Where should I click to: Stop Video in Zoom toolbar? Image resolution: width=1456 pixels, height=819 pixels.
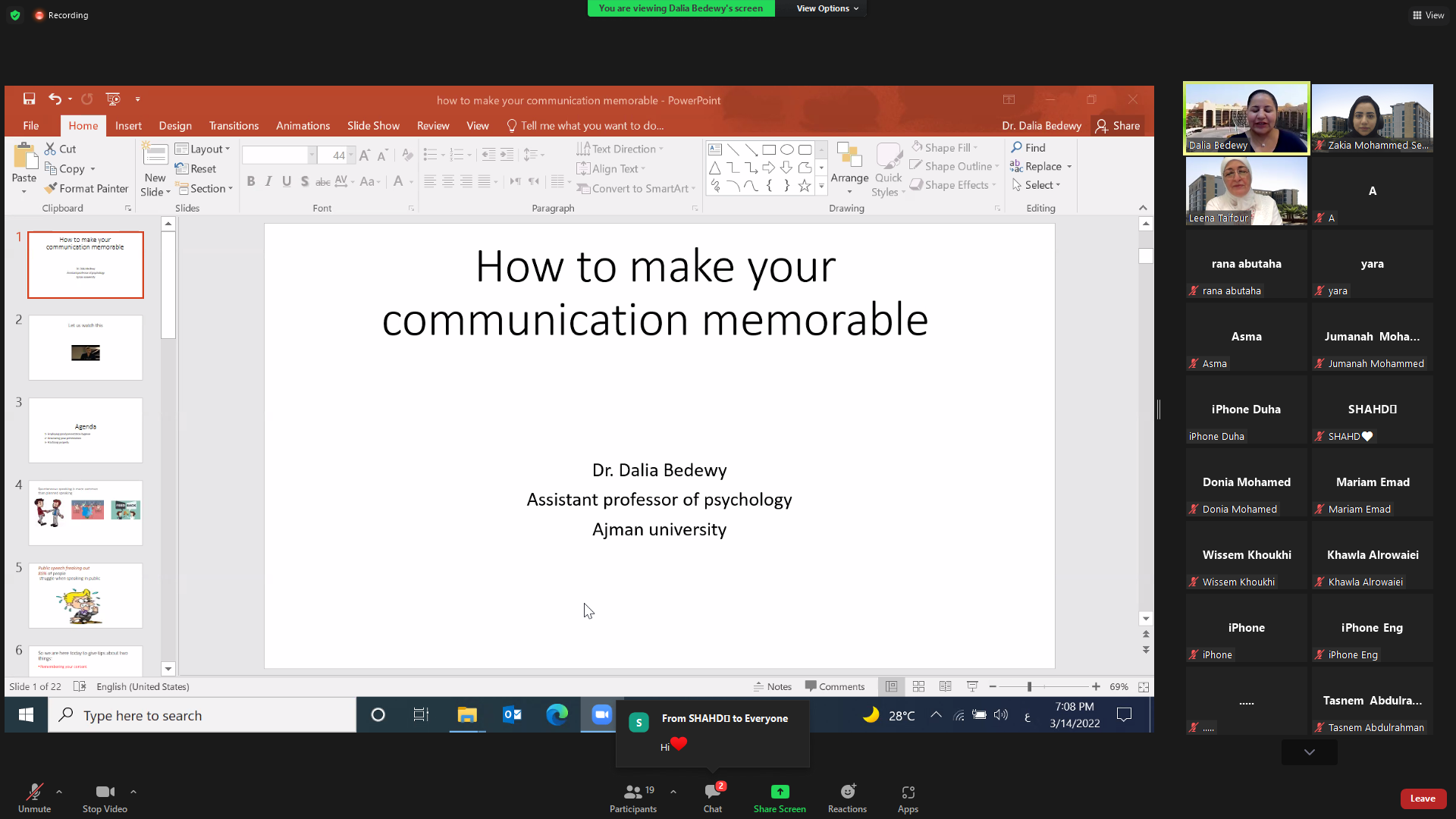[x=105, y=792]
